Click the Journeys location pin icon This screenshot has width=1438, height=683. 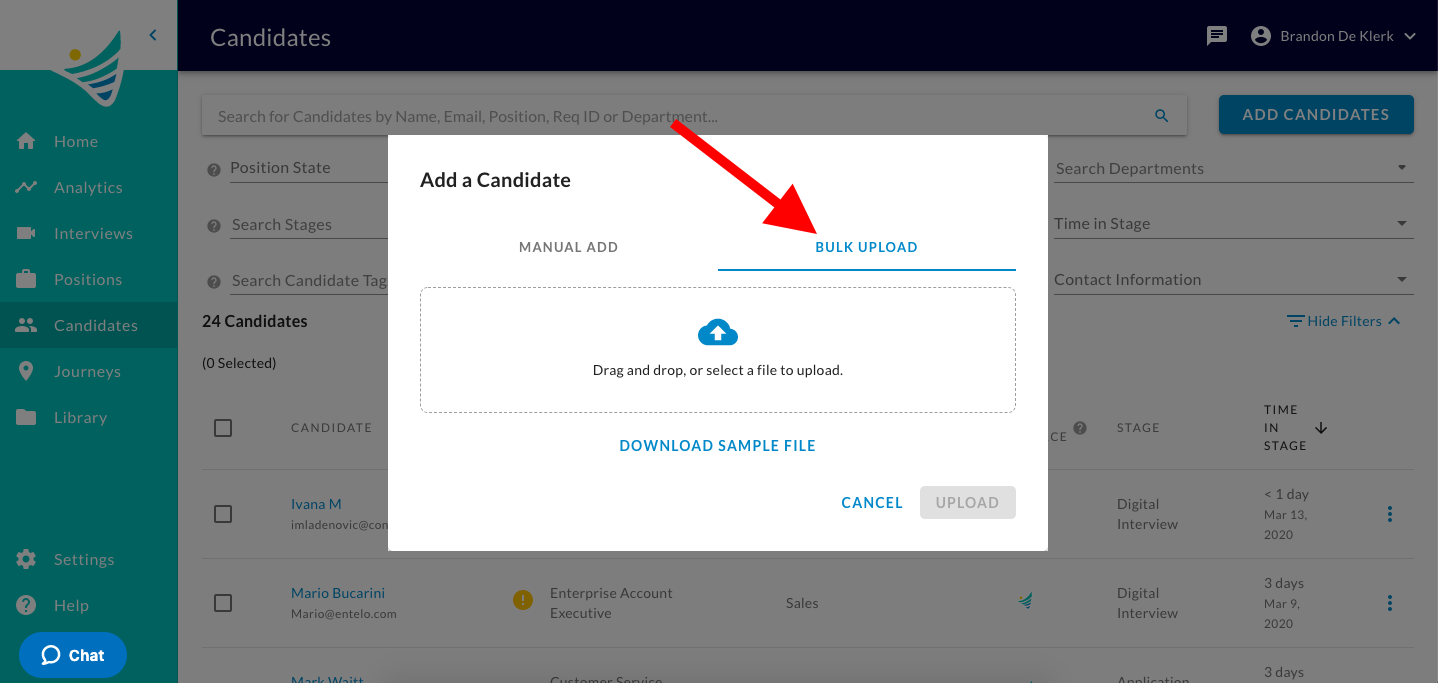tap(26, 371)
